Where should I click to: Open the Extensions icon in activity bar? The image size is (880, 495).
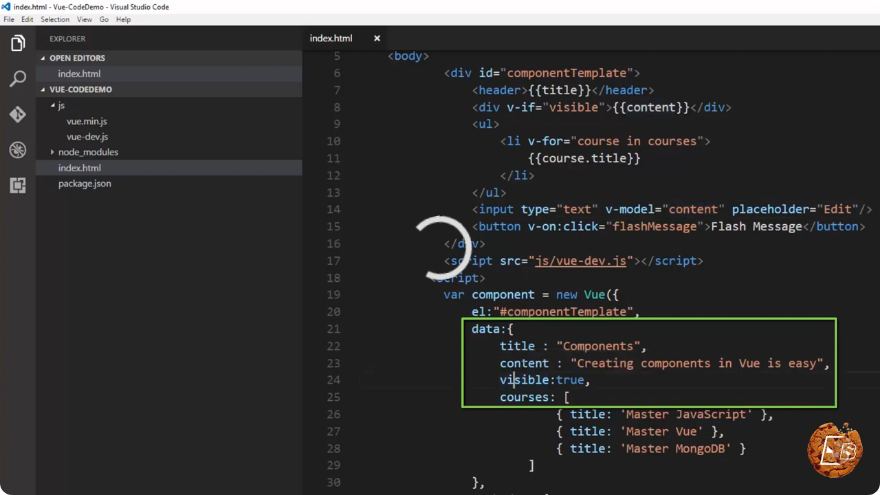pos(18,185)
